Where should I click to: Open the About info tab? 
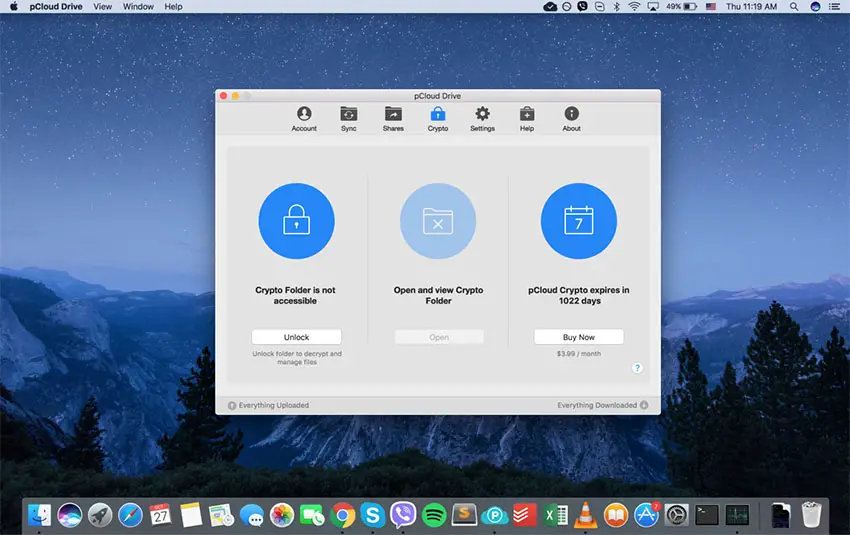571,119
